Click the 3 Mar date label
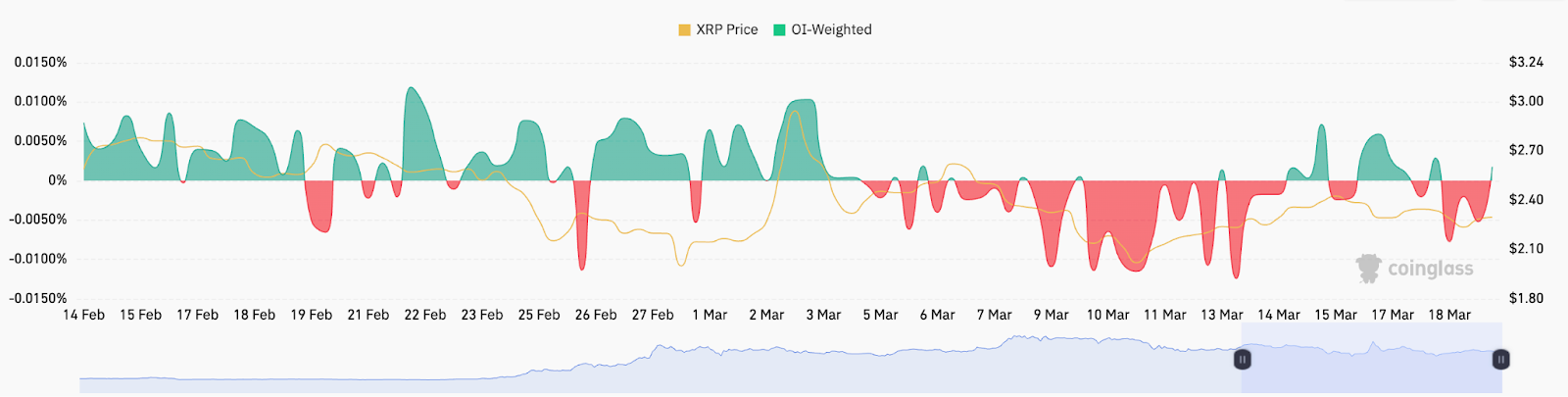 pos(823,315)
